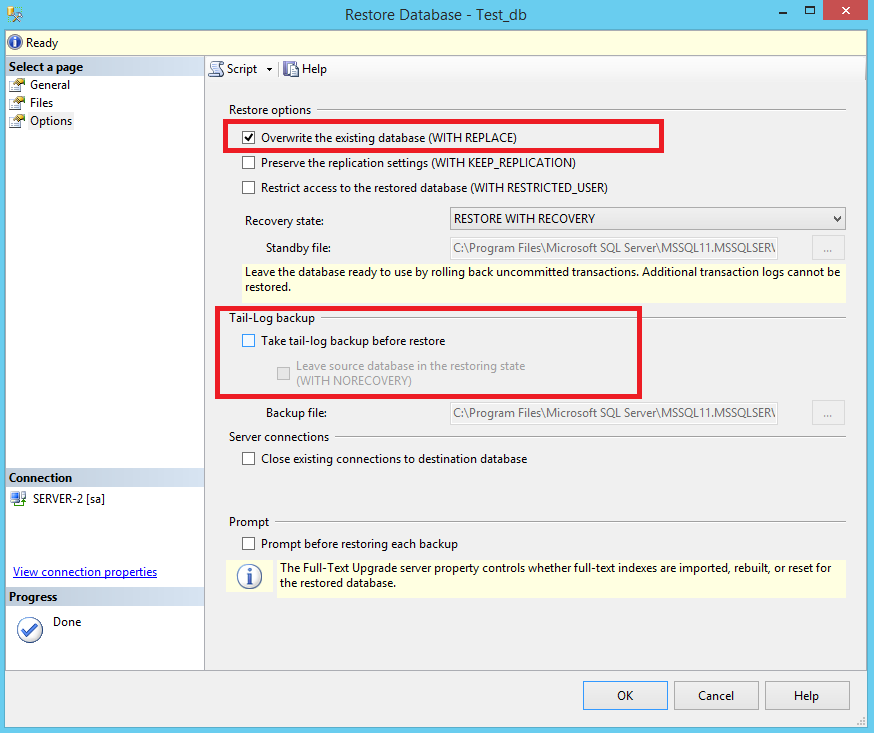Enable Preserve the replication settings checkbox
The height and width of the screenshot is (733, 874).
[x=249, y=162]
